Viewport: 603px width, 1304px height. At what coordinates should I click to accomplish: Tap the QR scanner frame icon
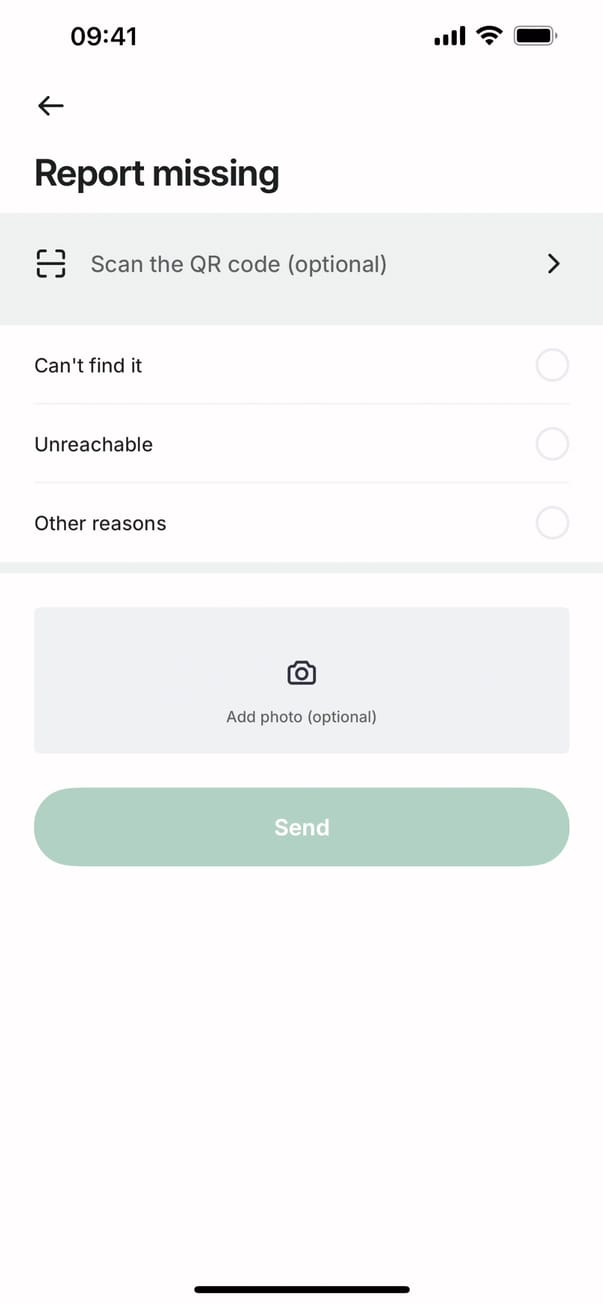(51, 264)
